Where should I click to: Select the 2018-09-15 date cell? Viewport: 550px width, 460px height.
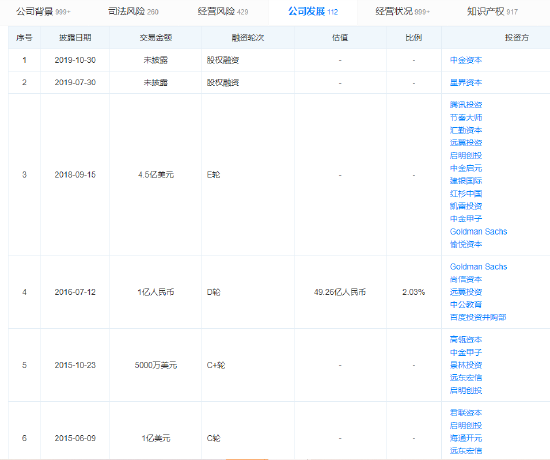coord(75,175)
